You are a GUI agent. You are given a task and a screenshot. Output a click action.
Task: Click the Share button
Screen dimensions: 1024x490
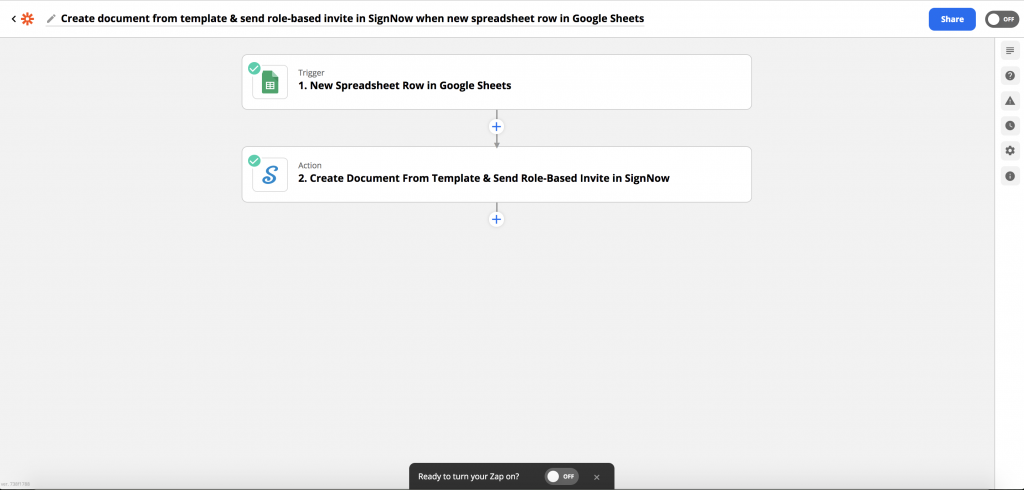(x=951, y=19)
